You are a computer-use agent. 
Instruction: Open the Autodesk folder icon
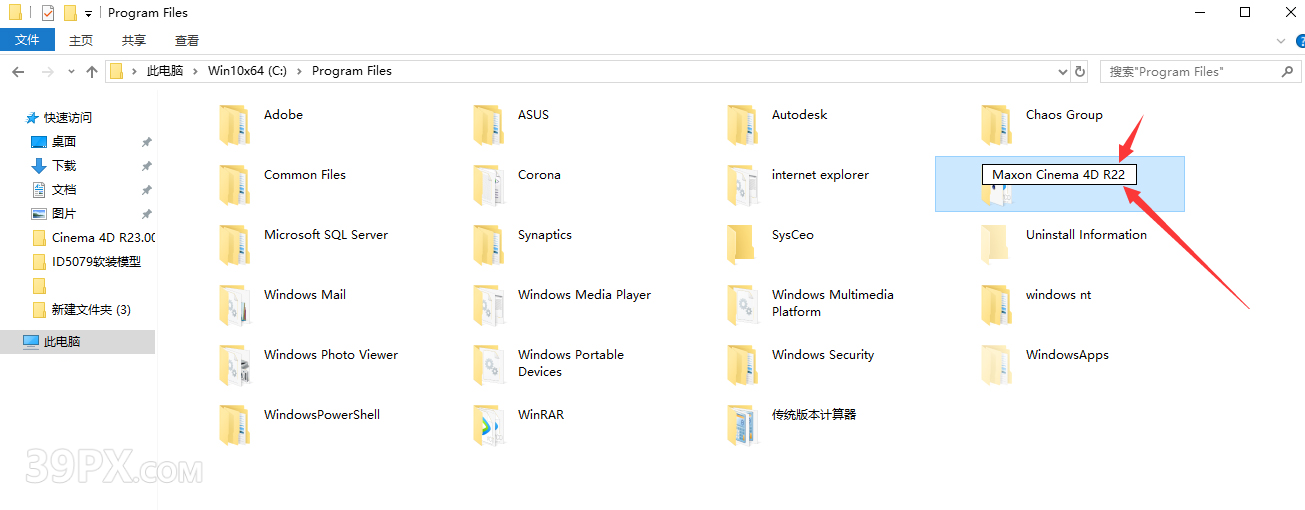(742, 125)
